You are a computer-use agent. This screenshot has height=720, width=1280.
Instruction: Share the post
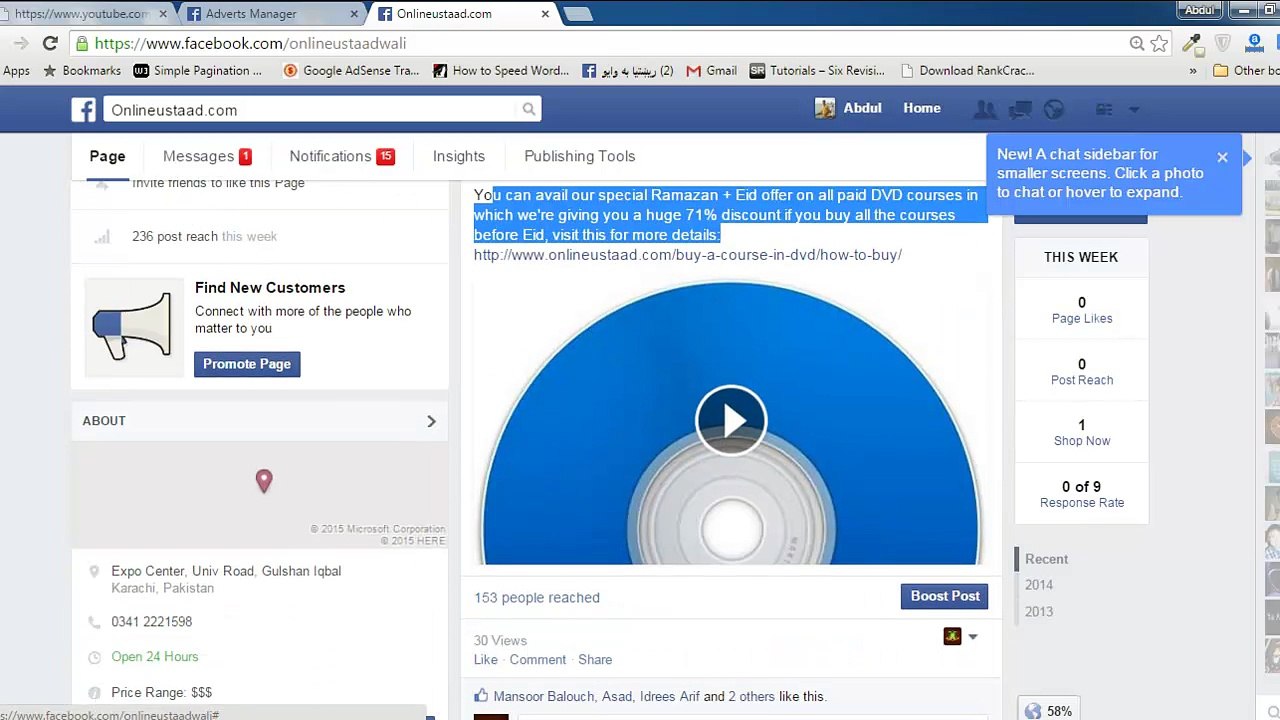[x=595, y=659]
